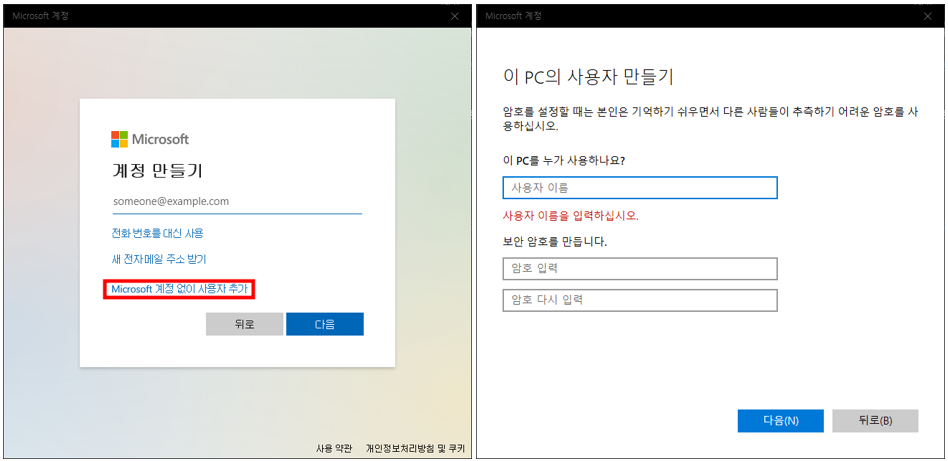
Task: Click the red '사용자 이름을 입력하십시오.' error text
Action: tap(571, 215)
